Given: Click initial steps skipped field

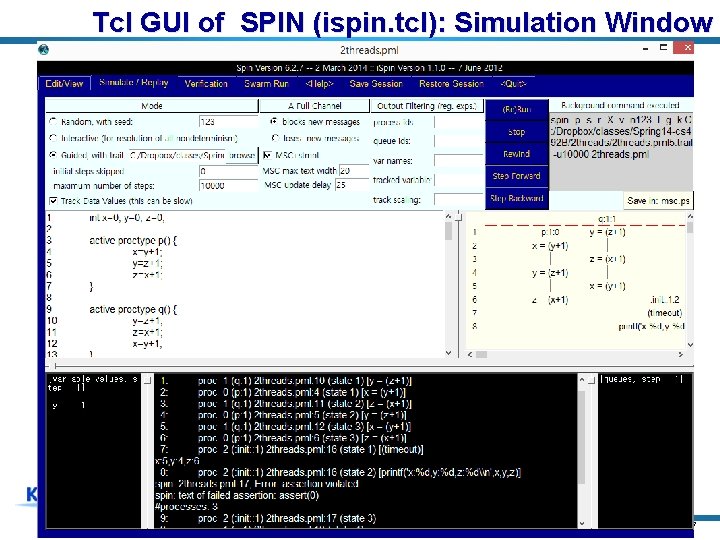Looking at the screenshot, I should [x=228, y=171].
